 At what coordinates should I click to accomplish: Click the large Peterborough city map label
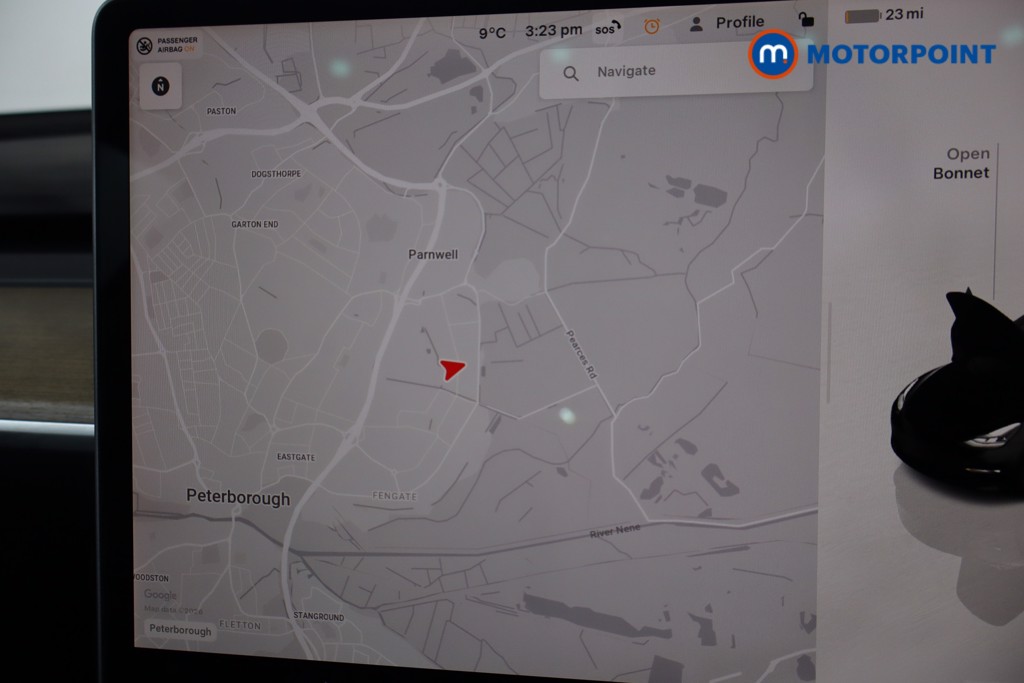pyautogui.click(x=238, y=498)
